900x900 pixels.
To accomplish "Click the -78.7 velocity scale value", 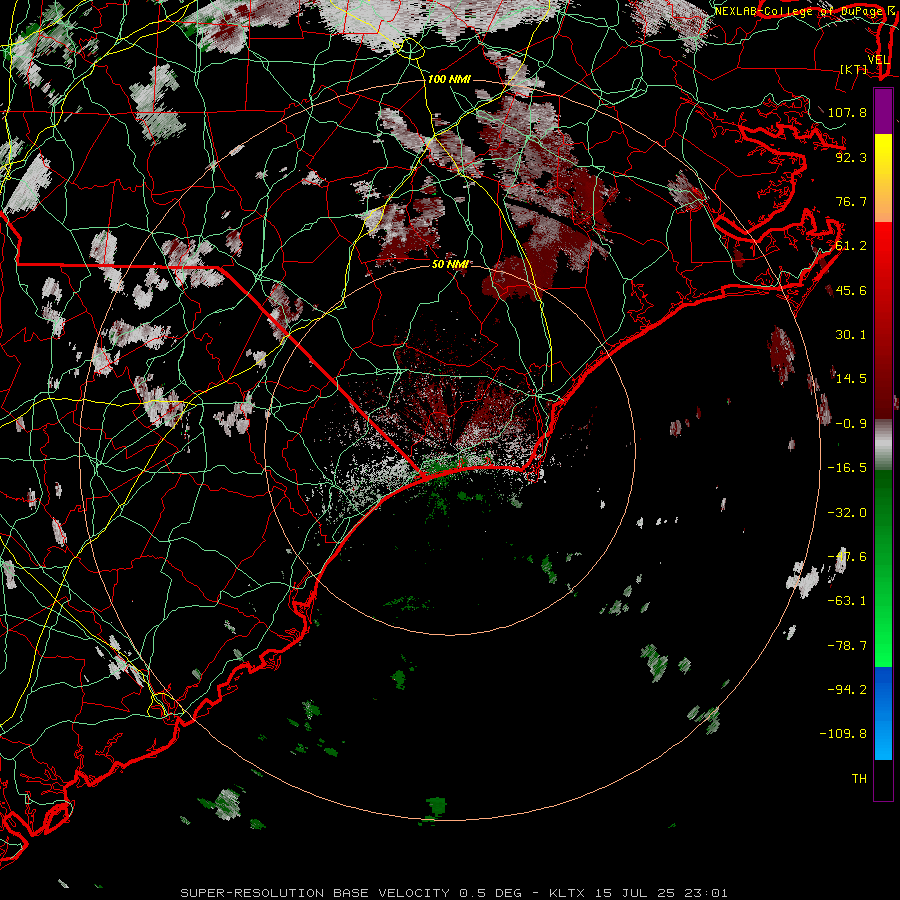I will (x=847, y=646).
